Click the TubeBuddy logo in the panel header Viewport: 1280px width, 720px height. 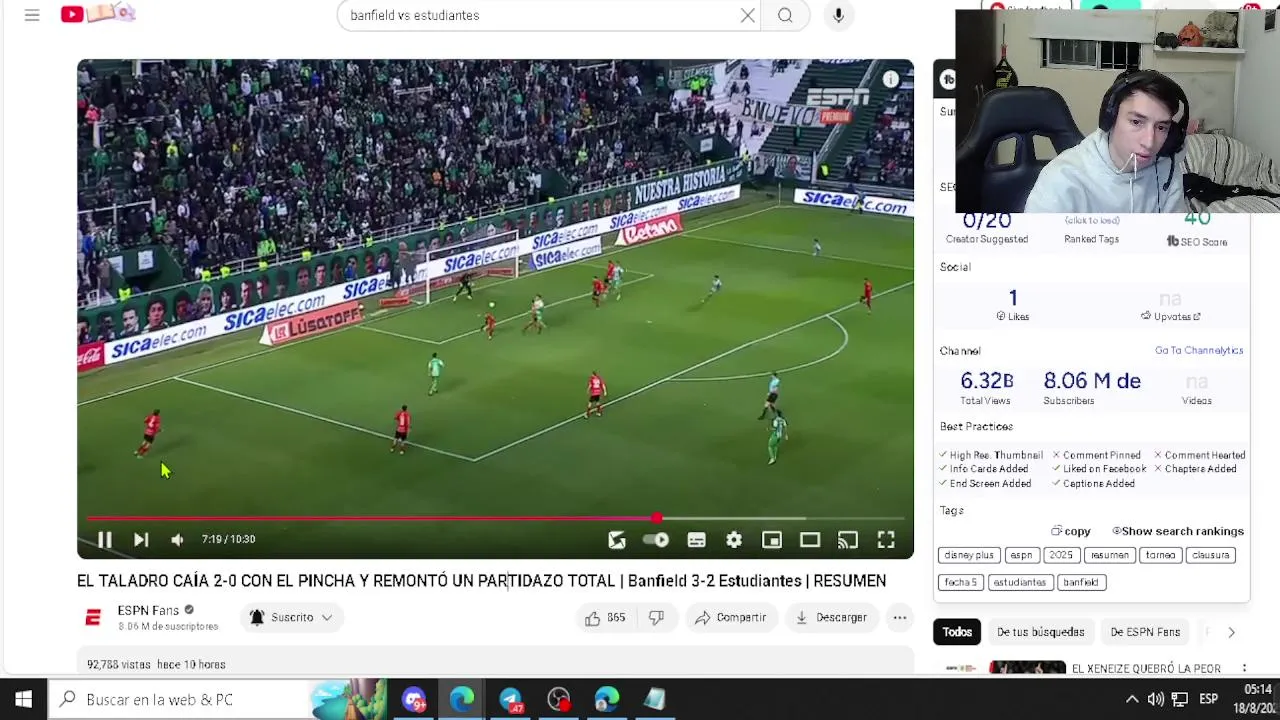pyautogui.click(x=947, y=80)
